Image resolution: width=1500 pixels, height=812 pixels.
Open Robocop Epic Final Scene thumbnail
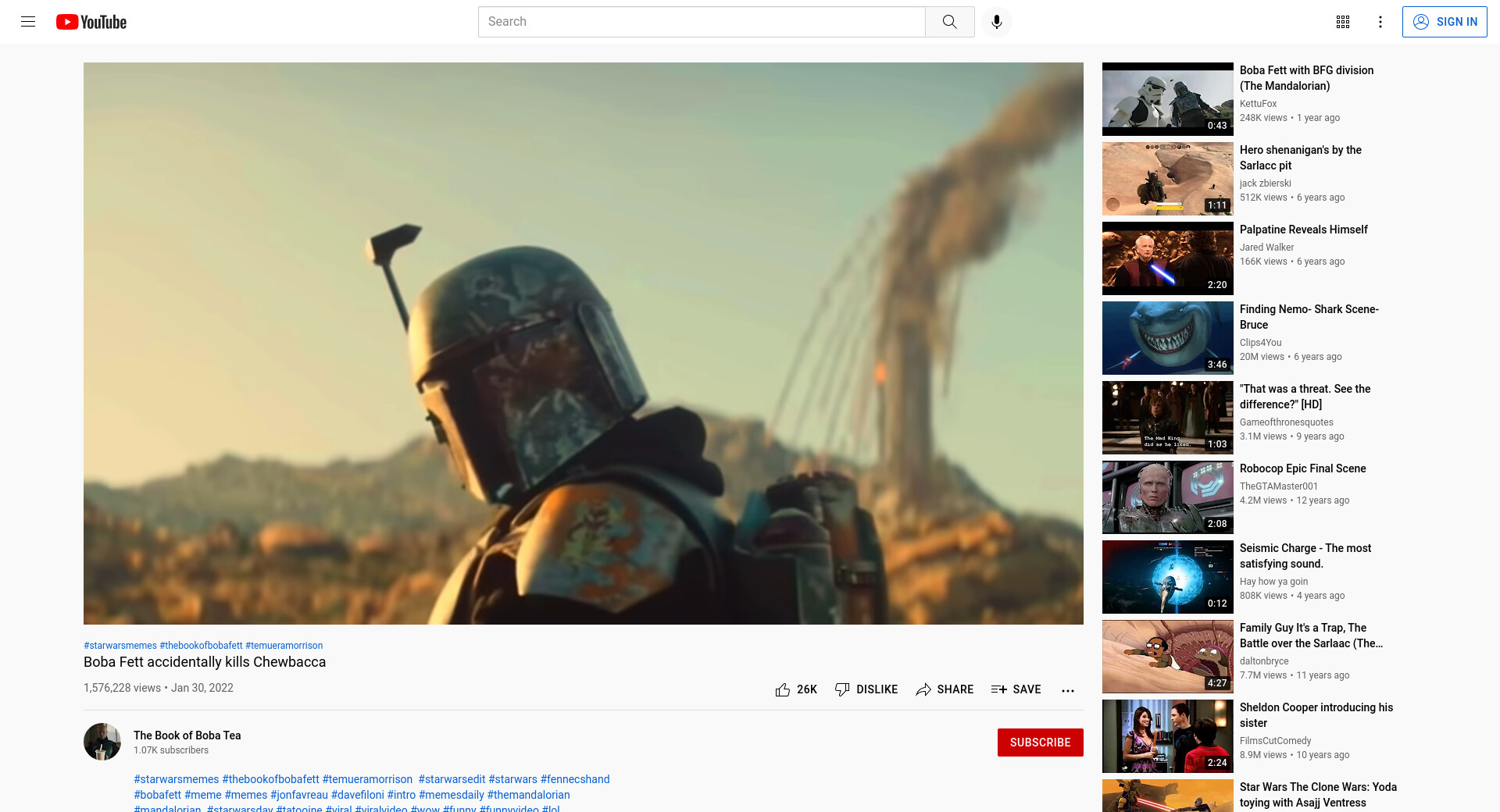coord(1168,497)
